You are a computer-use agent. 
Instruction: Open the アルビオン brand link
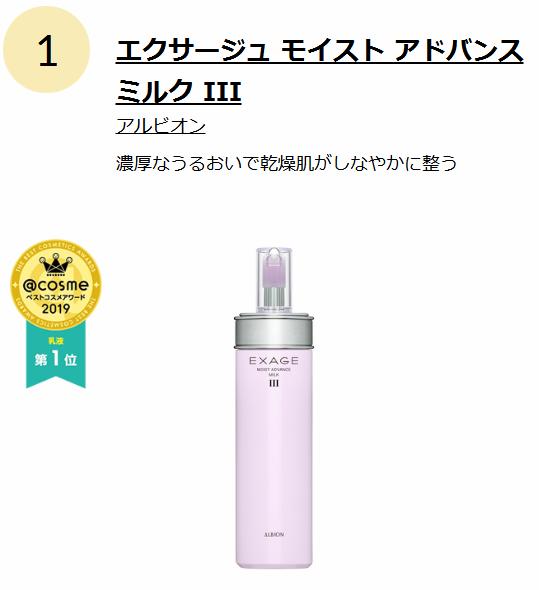pos(161,126)
